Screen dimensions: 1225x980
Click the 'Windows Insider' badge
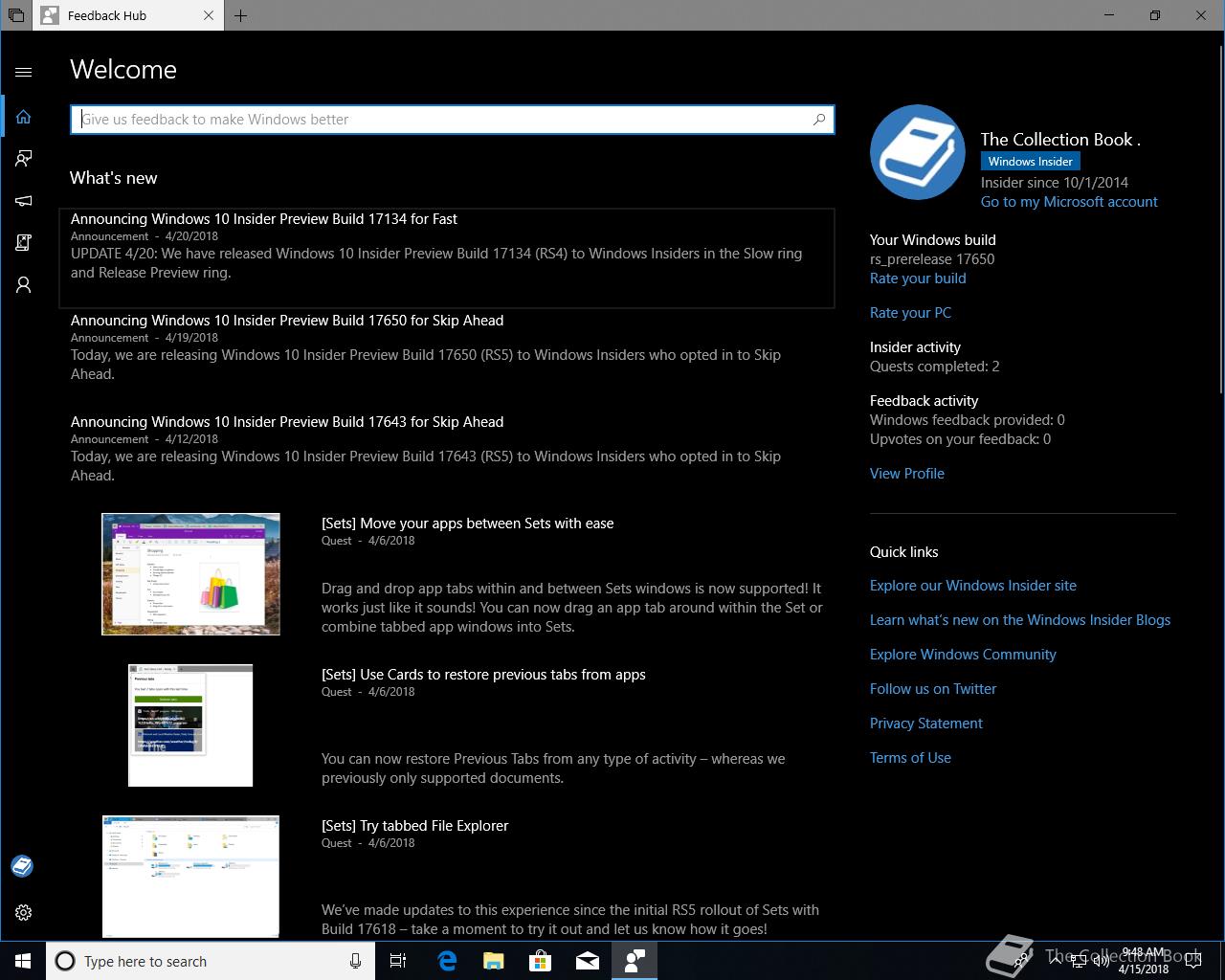pyautogui.click(x=1031, y=162)
